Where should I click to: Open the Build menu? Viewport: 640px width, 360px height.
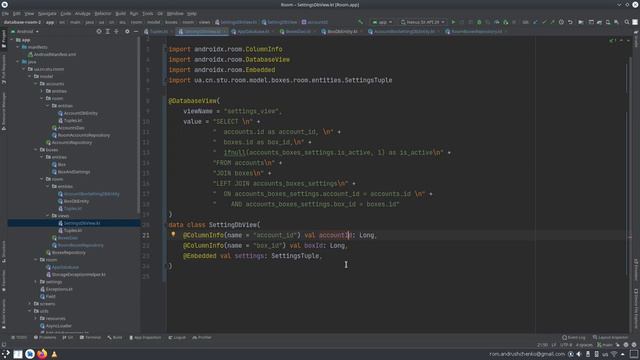[x=120, y=13]
